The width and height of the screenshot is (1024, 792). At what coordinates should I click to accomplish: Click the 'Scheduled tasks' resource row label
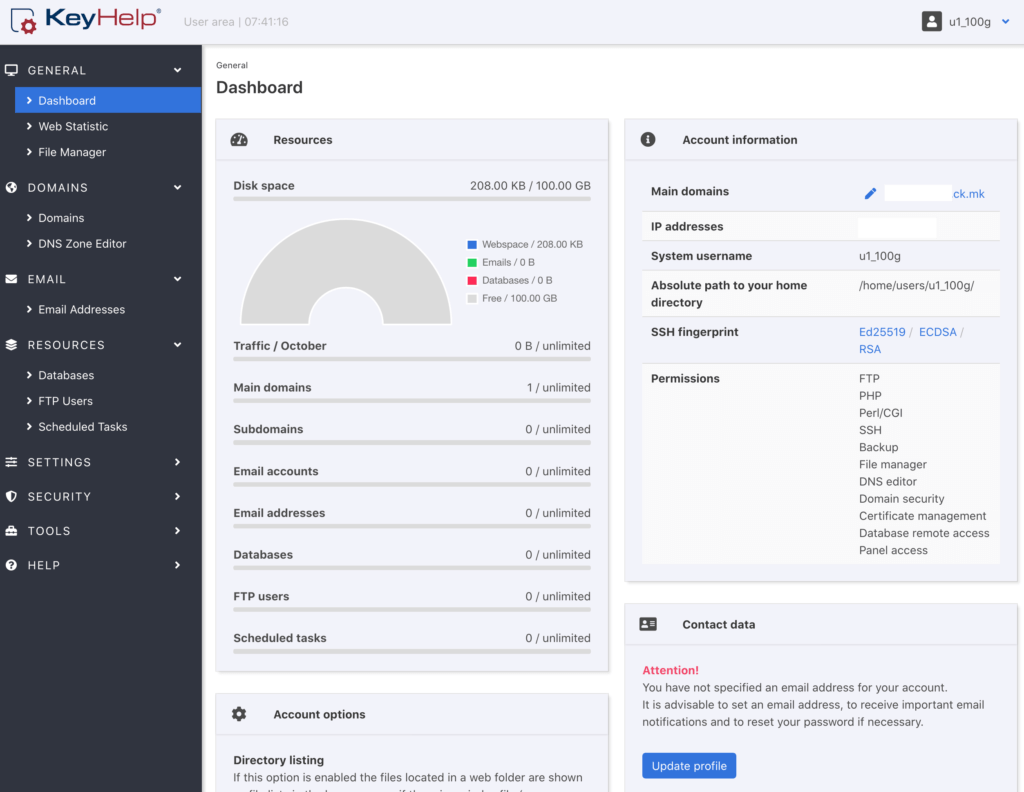pyautogui.click(x=280, y=638)
